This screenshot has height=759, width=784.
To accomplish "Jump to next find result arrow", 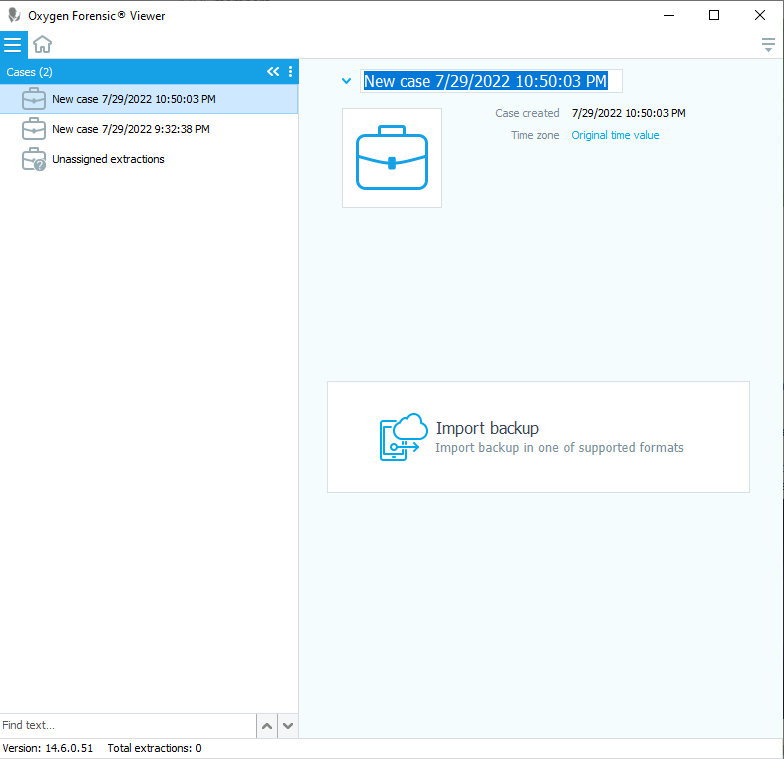I will pos(288,726).
